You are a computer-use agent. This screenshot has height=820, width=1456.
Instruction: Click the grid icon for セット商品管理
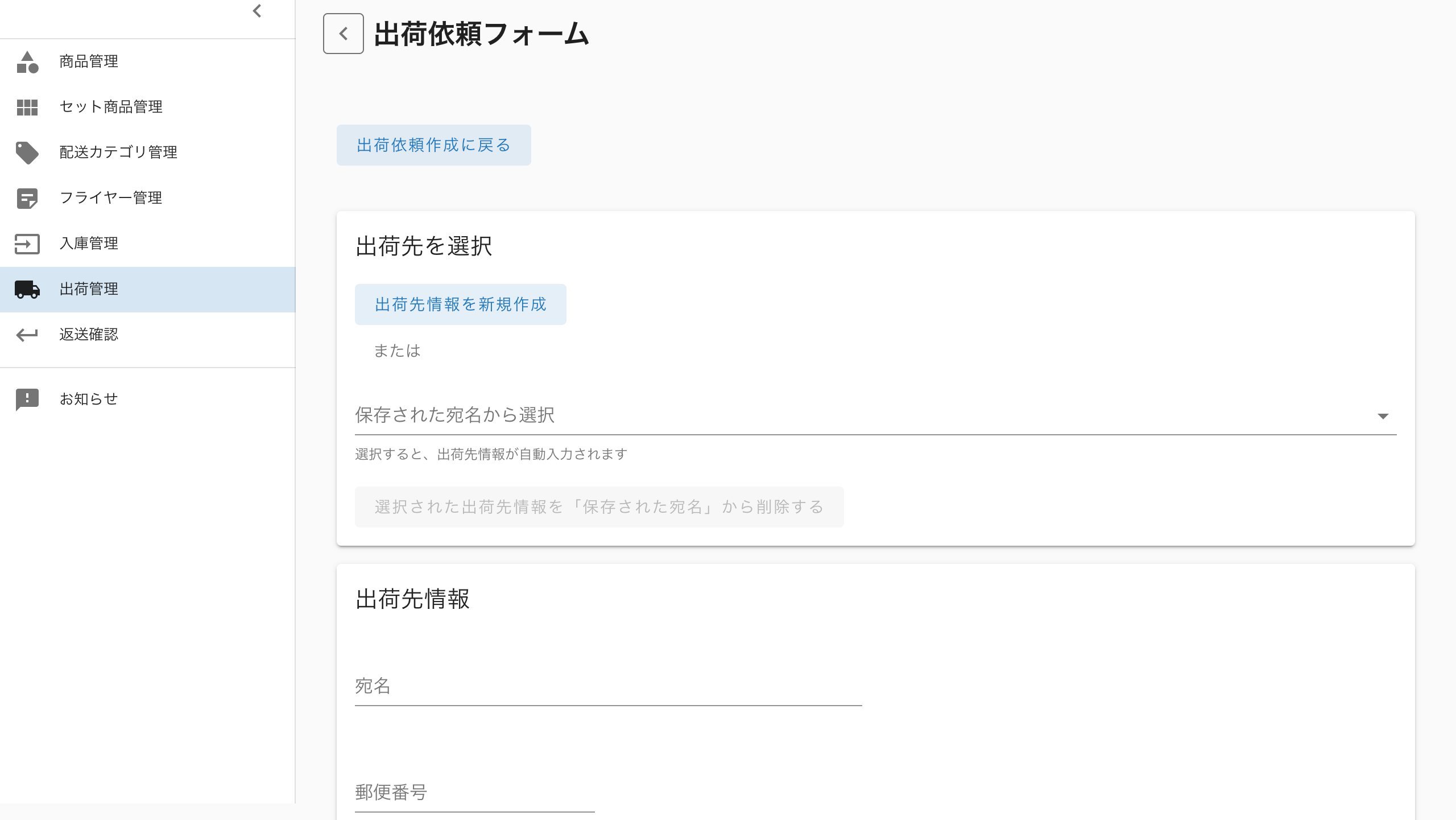tap(27, 107)
